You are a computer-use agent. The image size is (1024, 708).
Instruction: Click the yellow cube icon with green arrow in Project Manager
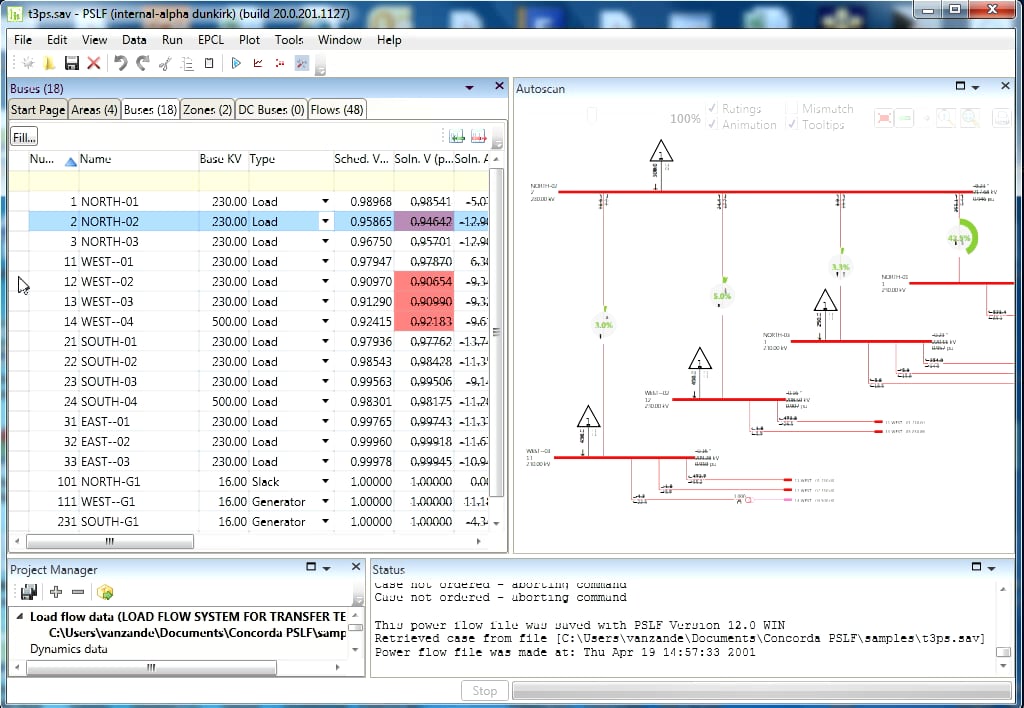[x=105, y=592]
